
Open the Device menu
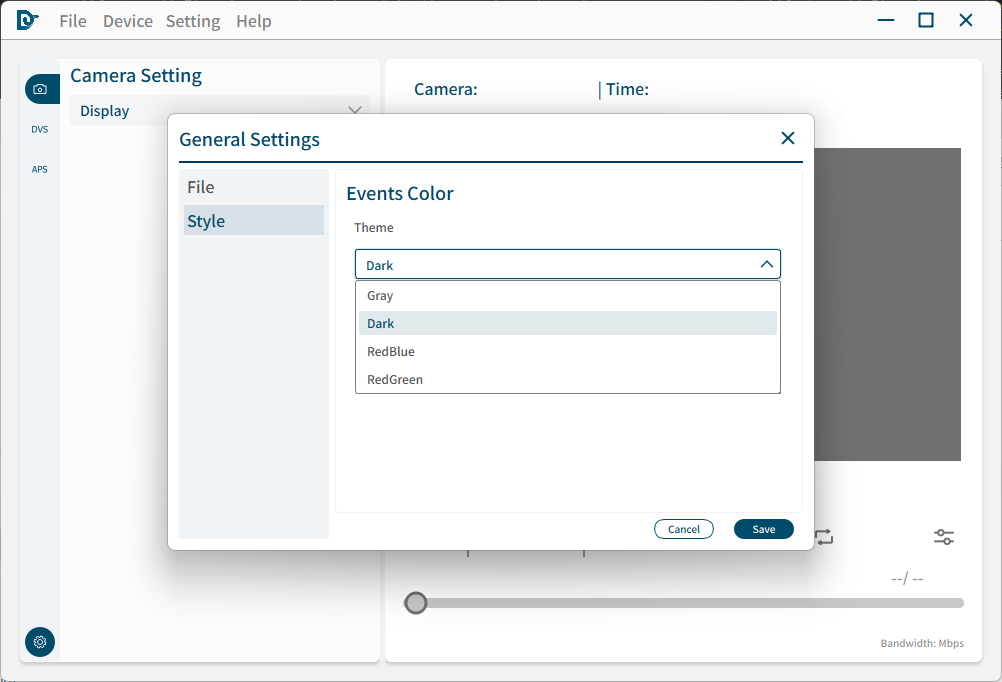(x=128, y=21)
